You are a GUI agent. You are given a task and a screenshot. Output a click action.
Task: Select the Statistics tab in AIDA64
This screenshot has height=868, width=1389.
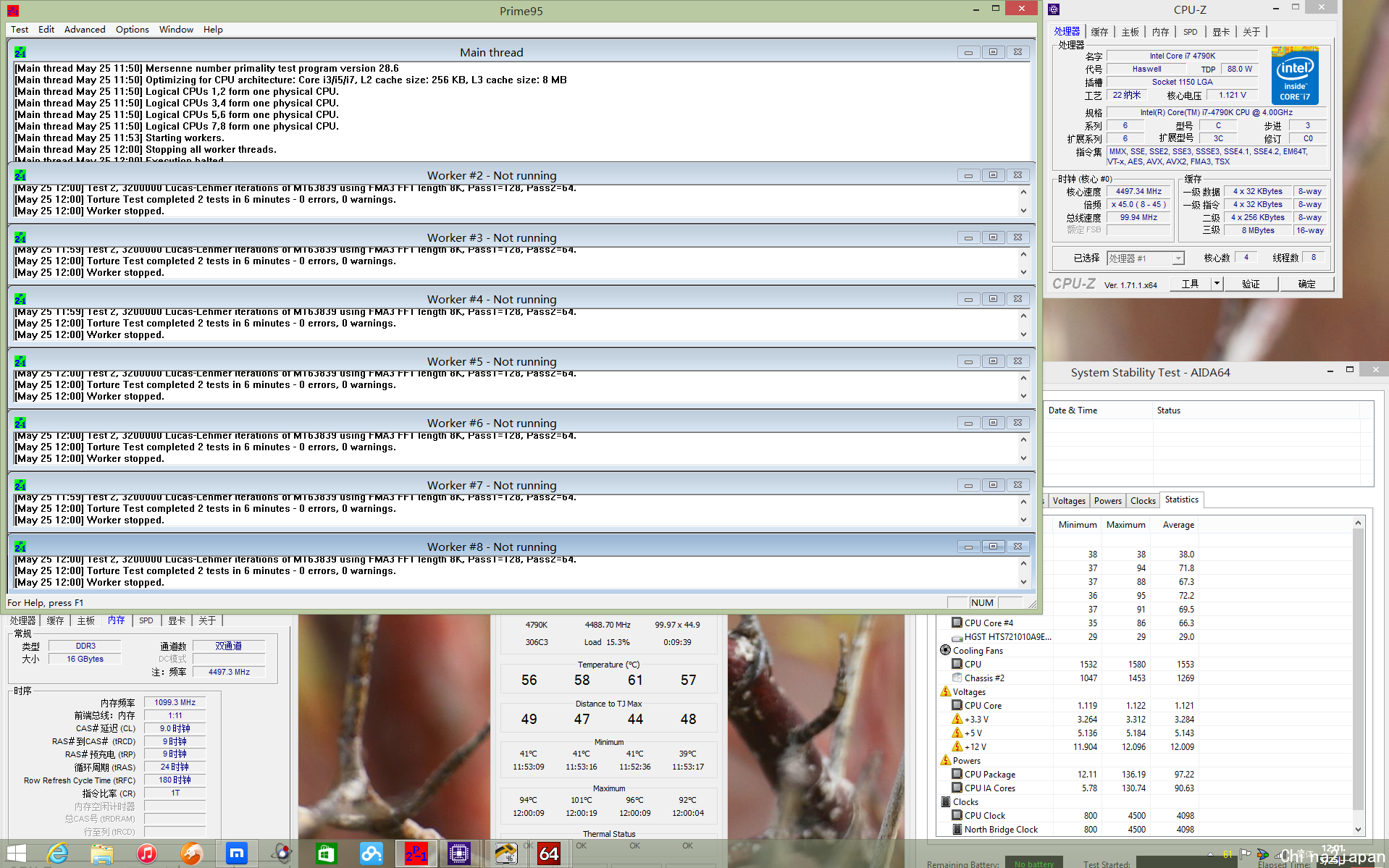click(x=1181, y=500)
